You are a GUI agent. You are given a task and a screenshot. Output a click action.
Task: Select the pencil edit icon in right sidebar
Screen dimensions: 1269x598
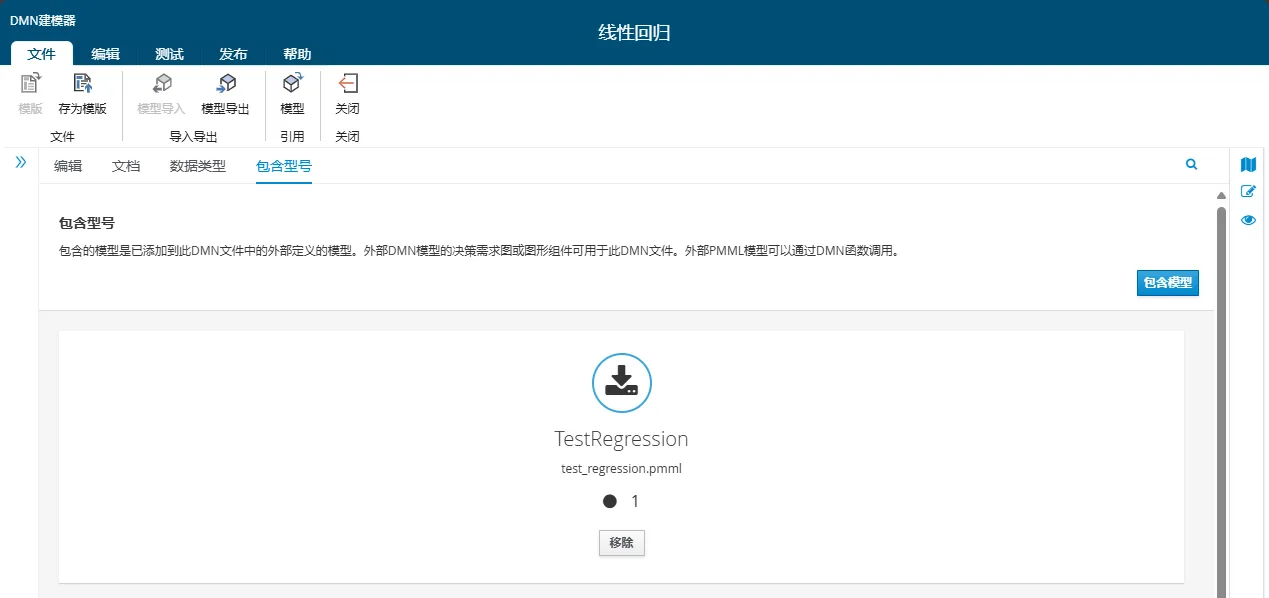coord(1247,192)
